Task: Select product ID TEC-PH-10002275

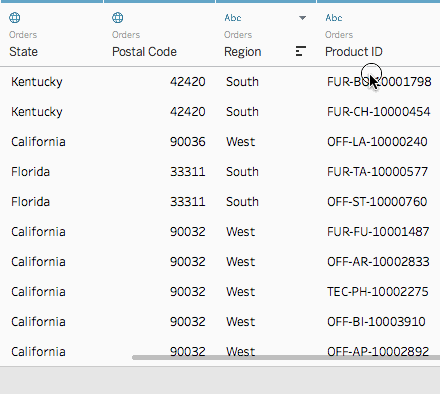Action: 378,292
